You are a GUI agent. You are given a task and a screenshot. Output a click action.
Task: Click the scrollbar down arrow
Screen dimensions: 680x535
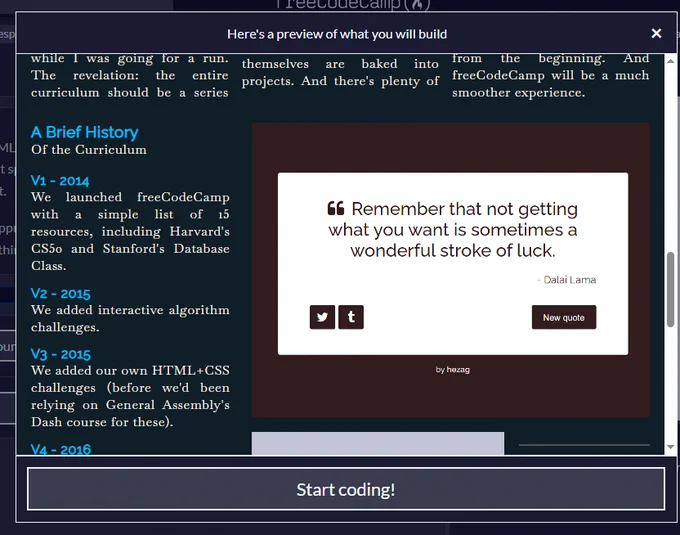(670, 447)
